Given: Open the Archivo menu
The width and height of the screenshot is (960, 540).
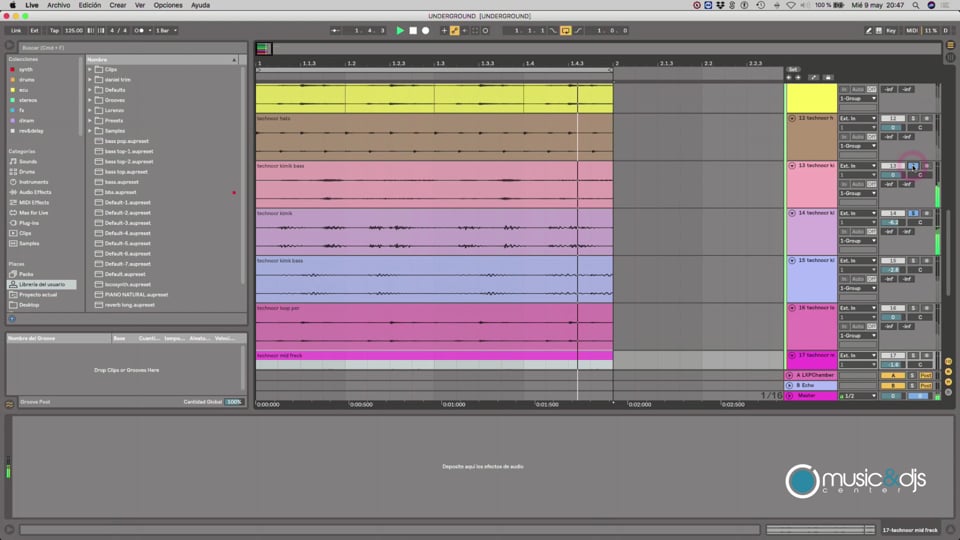Looking at the screenshot, I should (x=59, y=5).
